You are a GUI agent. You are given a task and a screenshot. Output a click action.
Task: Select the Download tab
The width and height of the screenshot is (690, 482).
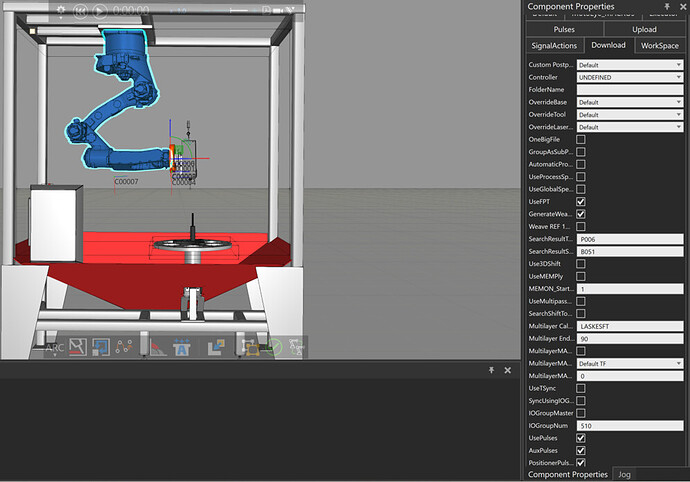(x=609, y=45)
